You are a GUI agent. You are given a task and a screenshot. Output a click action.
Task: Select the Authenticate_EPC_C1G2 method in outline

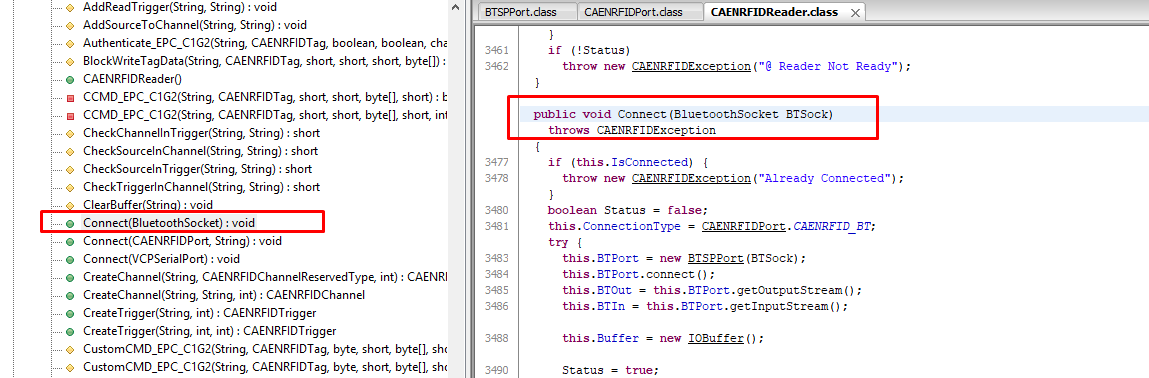pyautogui.click(x=265, y=42)
